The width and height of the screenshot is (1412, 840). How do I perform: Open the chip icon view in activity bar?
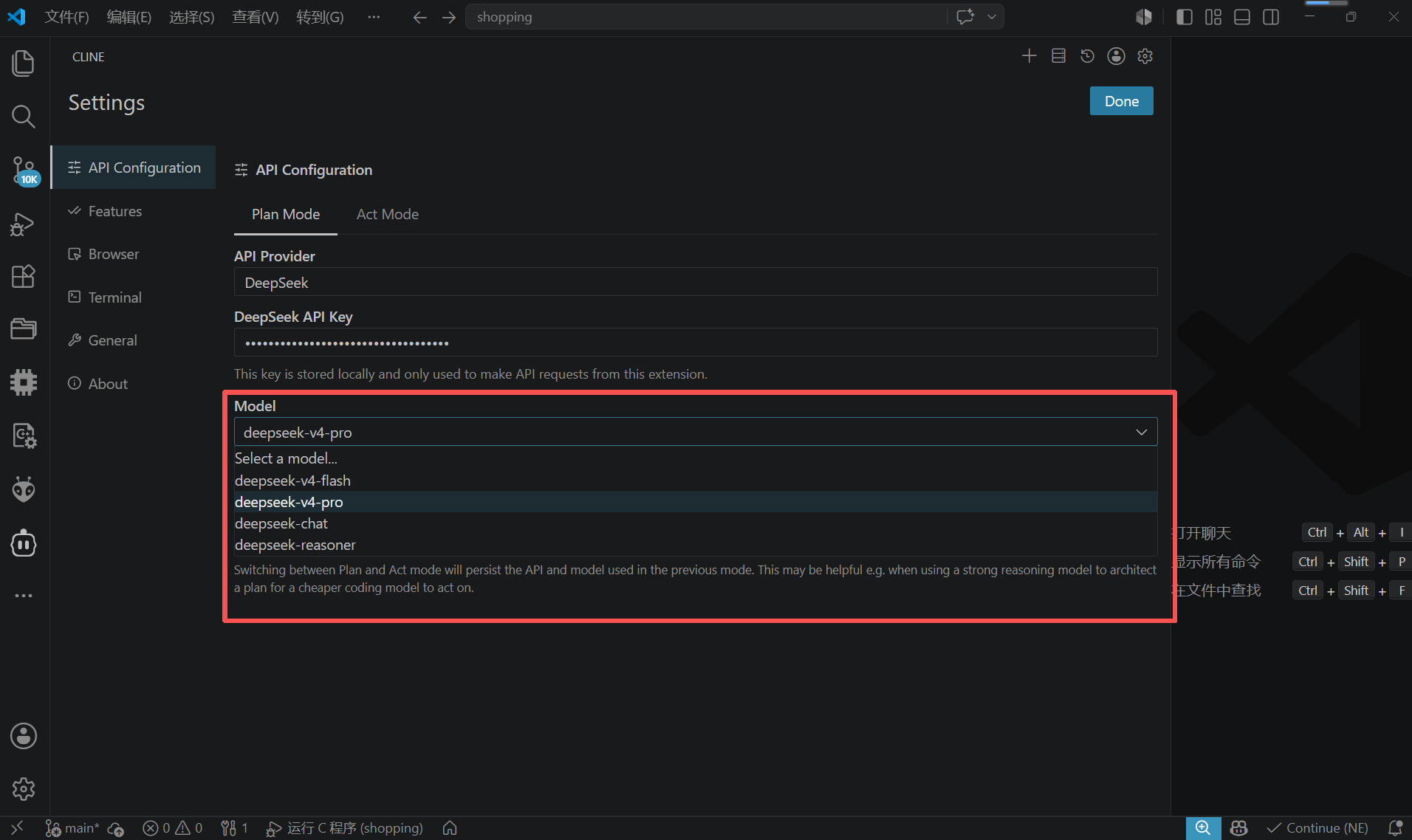[x=24, y=382]
